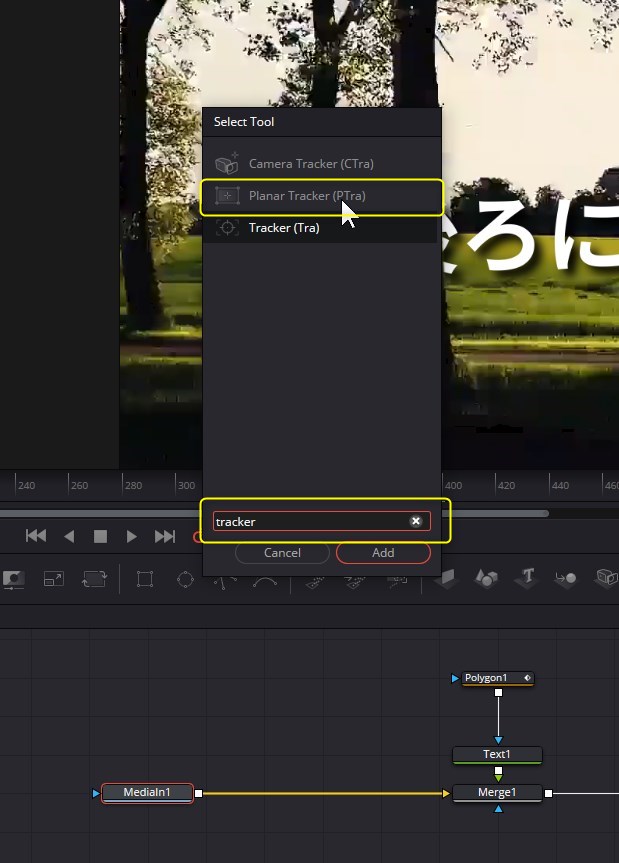619x863 pixels.
Task: Click frame 260 on the time ruler
Action: pos(79,485)
